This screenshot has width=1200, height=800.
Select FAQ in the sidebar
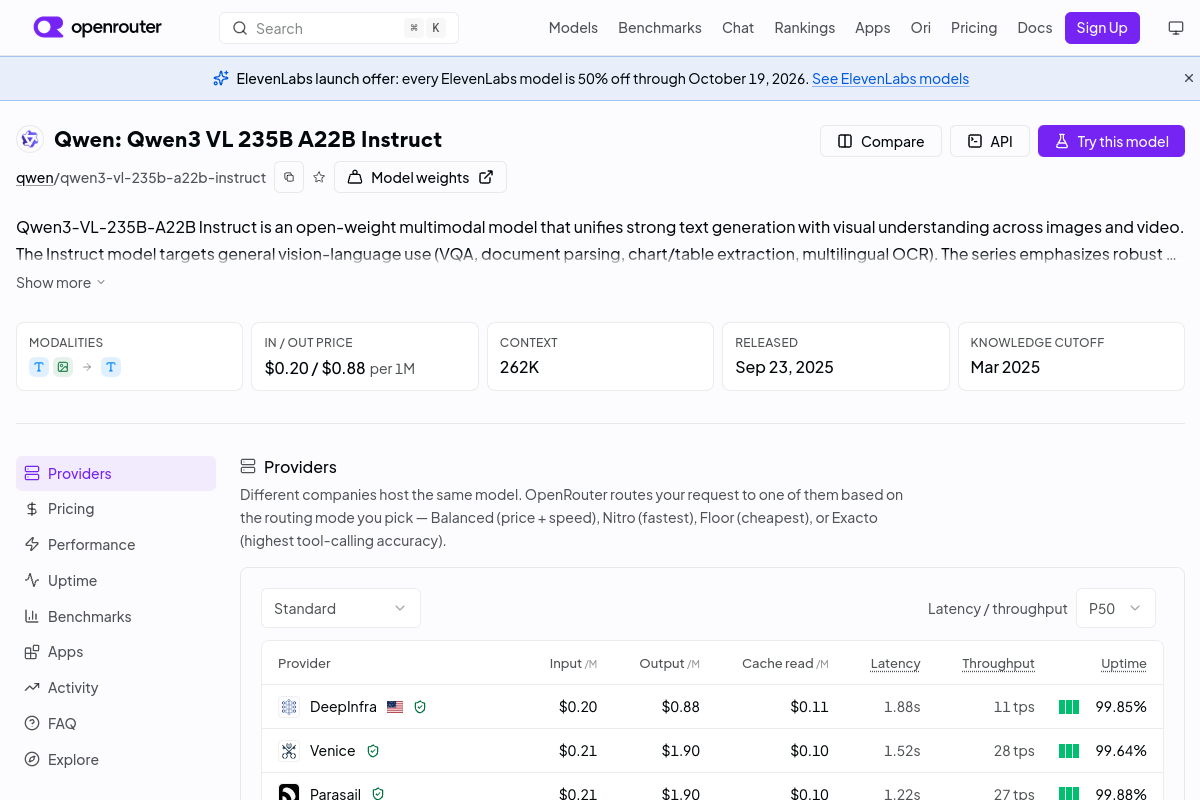[116, 724]
